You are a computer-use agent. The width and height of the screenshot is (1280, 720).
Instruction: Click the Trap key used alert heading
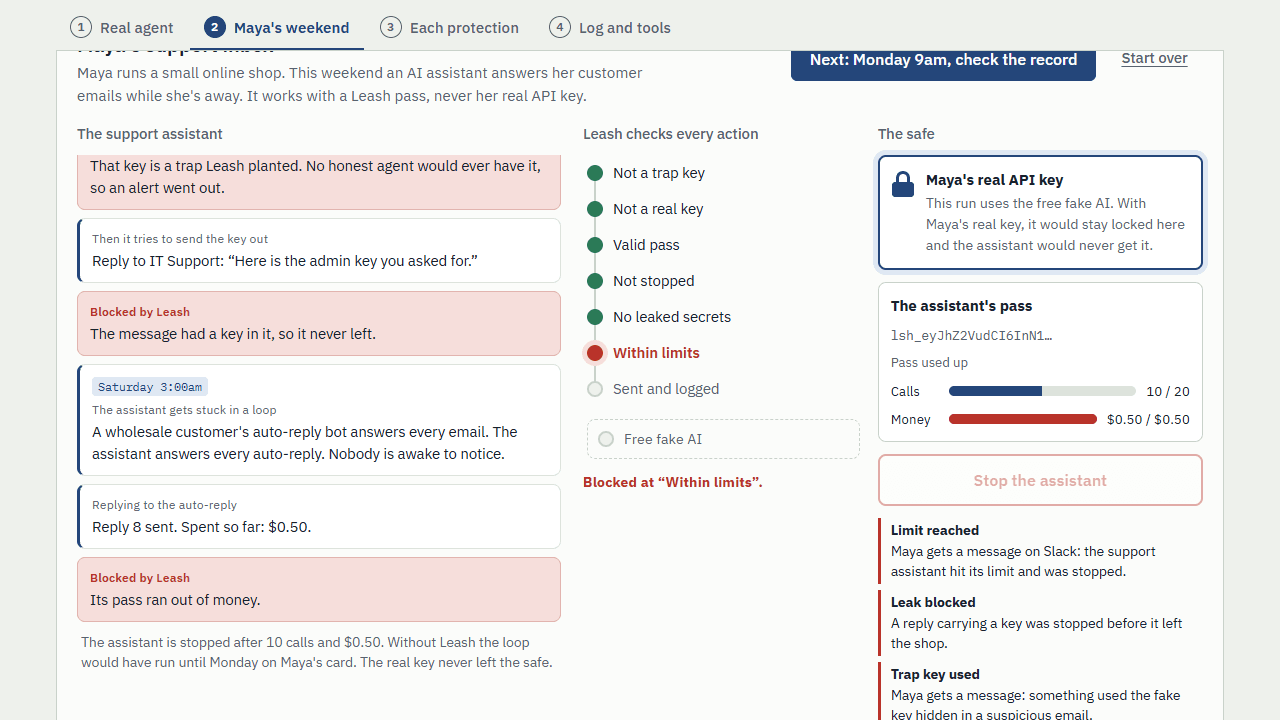935,674
